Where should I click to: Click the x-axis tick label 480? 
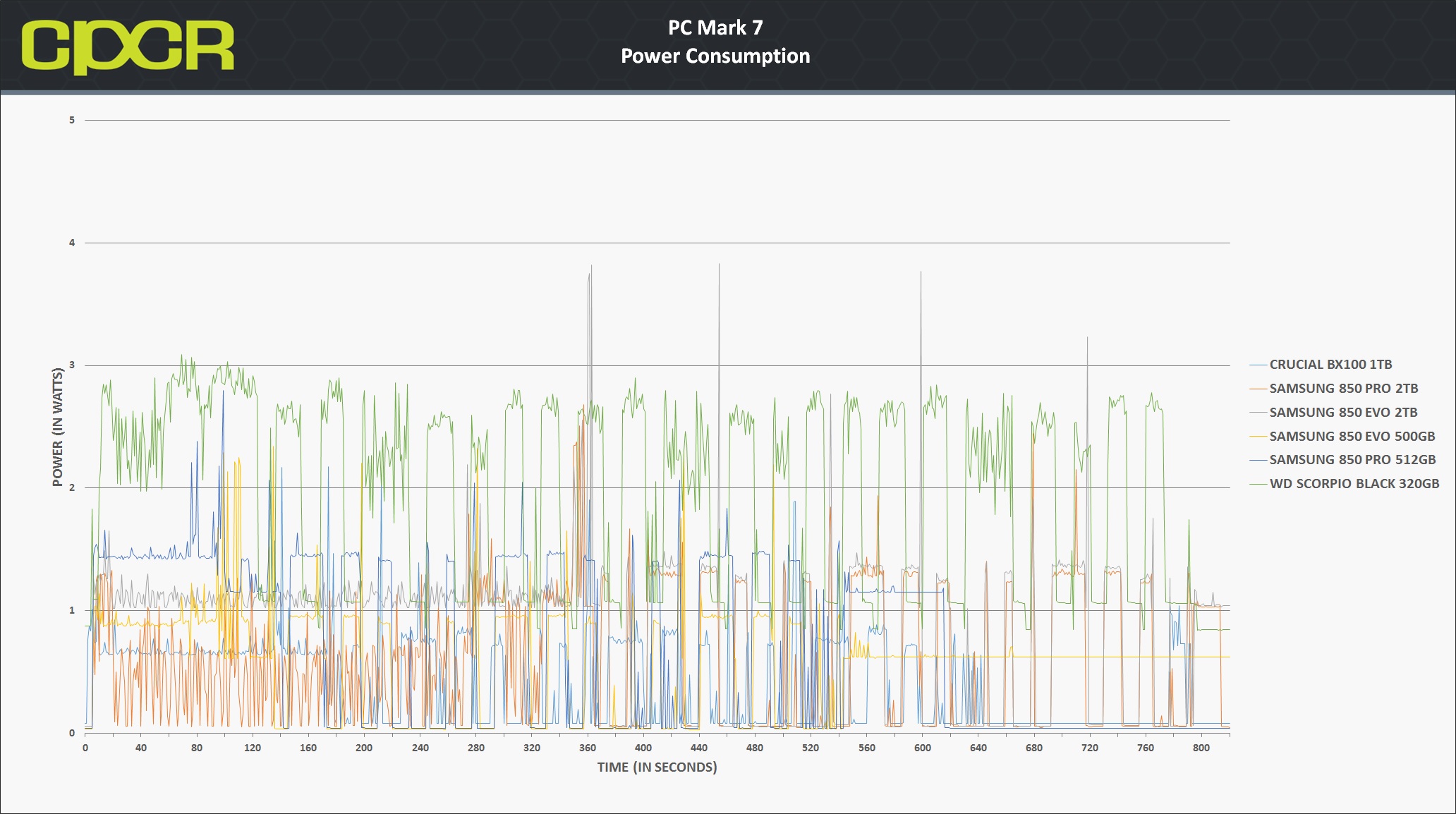(x=755, y=748)
